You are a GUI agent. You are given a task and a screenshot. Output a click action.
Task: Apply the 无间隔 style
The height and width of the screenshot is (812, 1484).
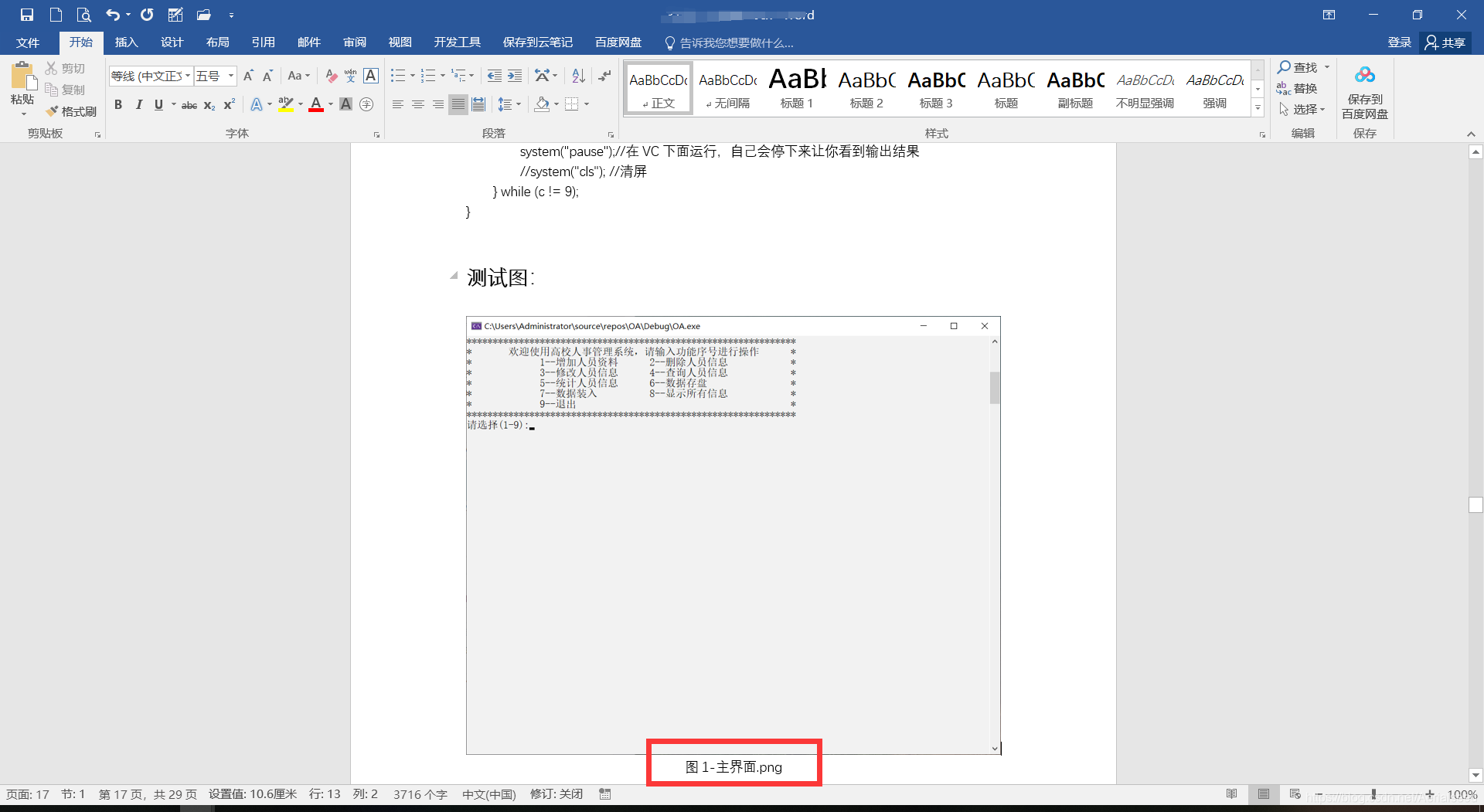click(727, 89)
